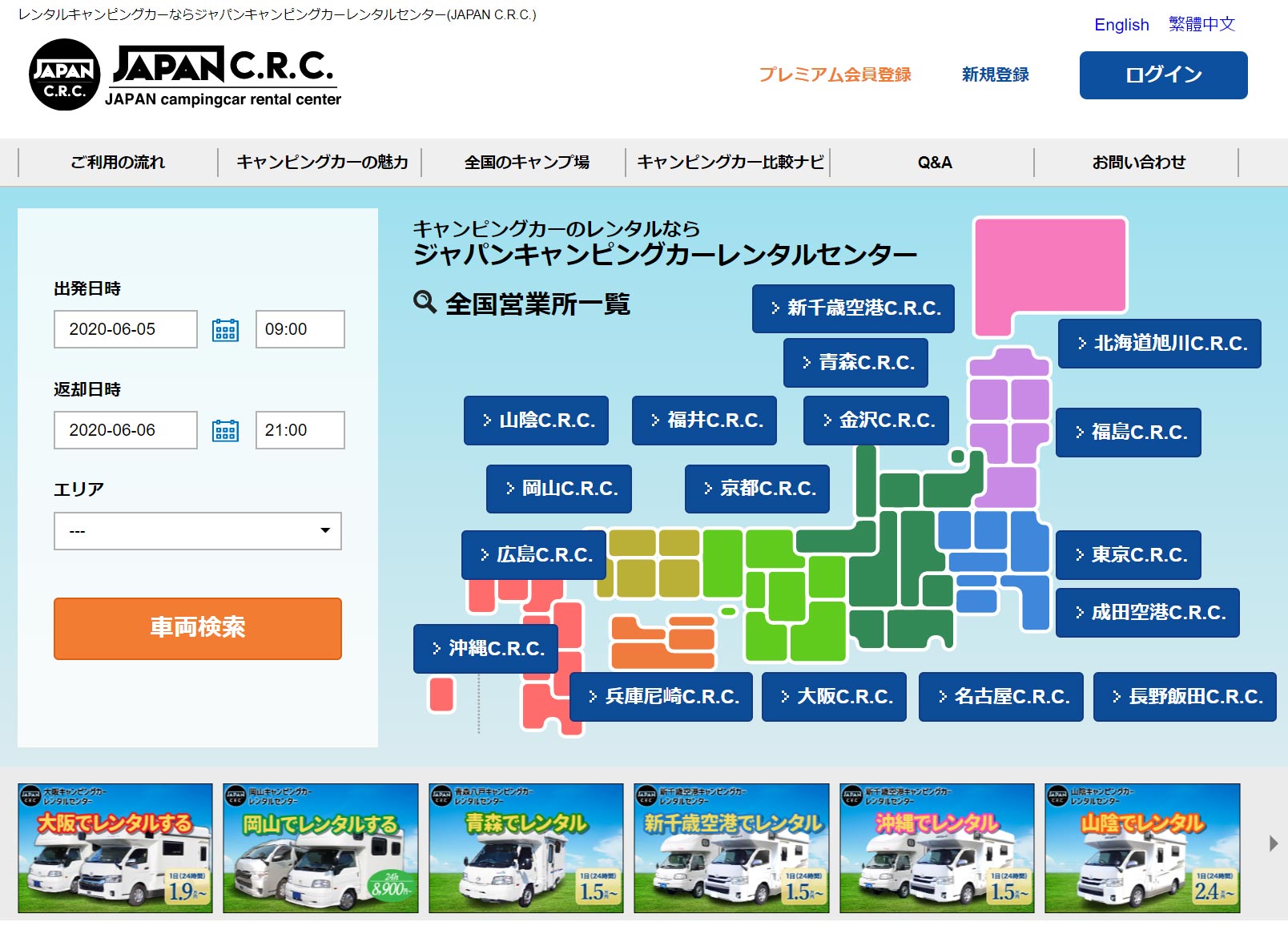Switch to お問い合わせ in the navigation
Screen dimensions: 1288x934
click(1139, 162)
